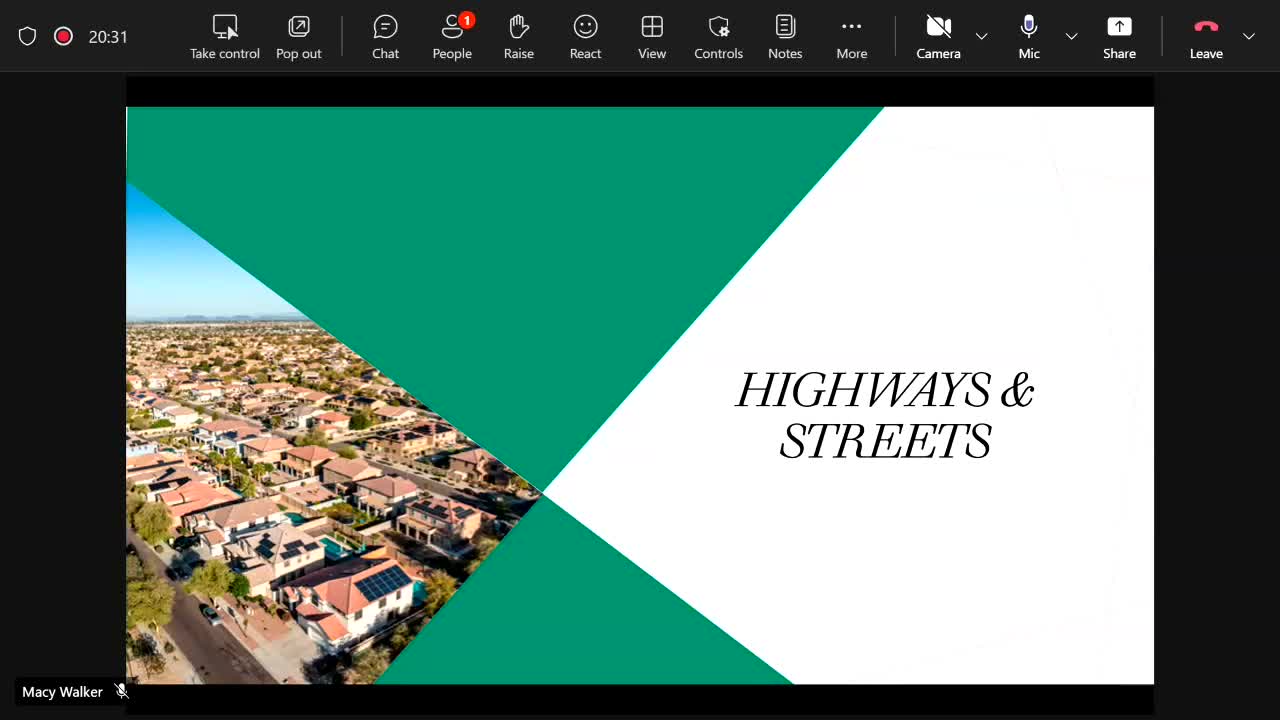Open the Chat panel
Viewport: 1280px width, 720px height.
pyautogui.click(x=385, y=37)
